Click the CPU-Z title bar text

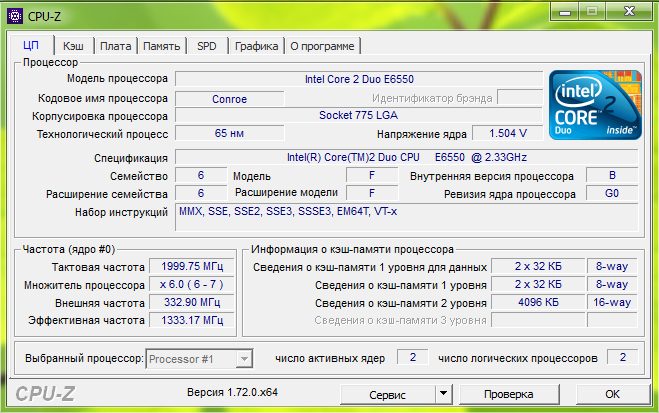tap(44, 16)
